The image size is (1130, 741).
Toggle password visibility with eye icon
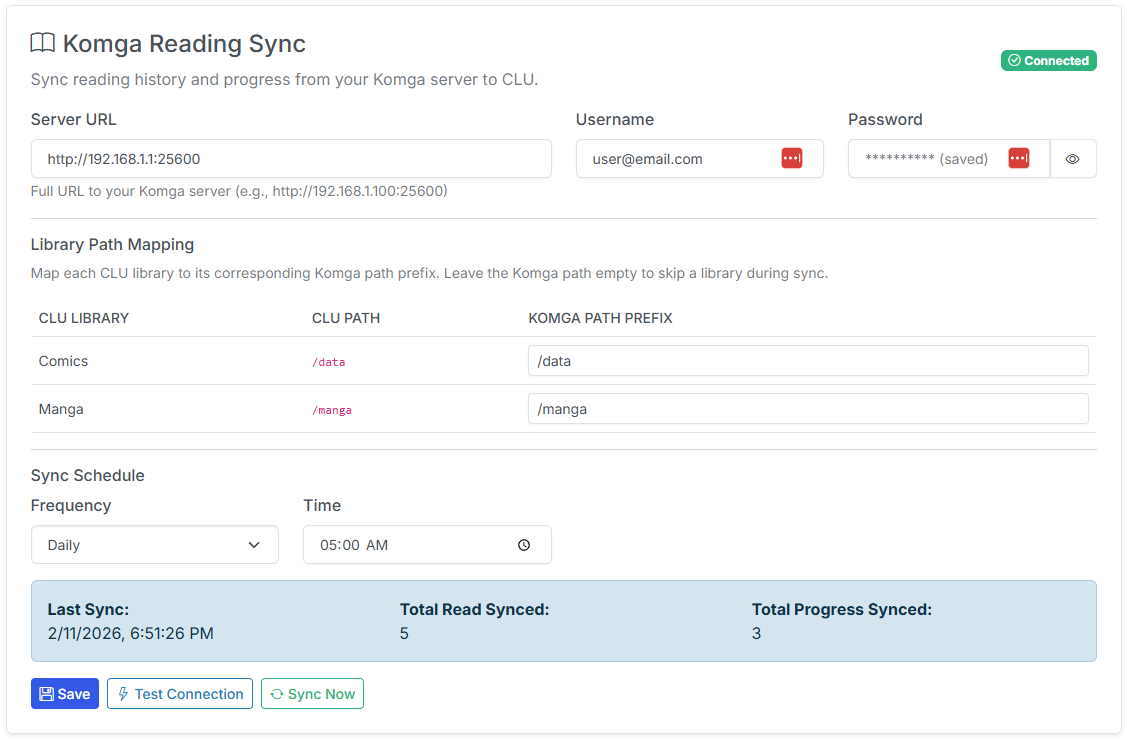click(x=1072, y=159)
